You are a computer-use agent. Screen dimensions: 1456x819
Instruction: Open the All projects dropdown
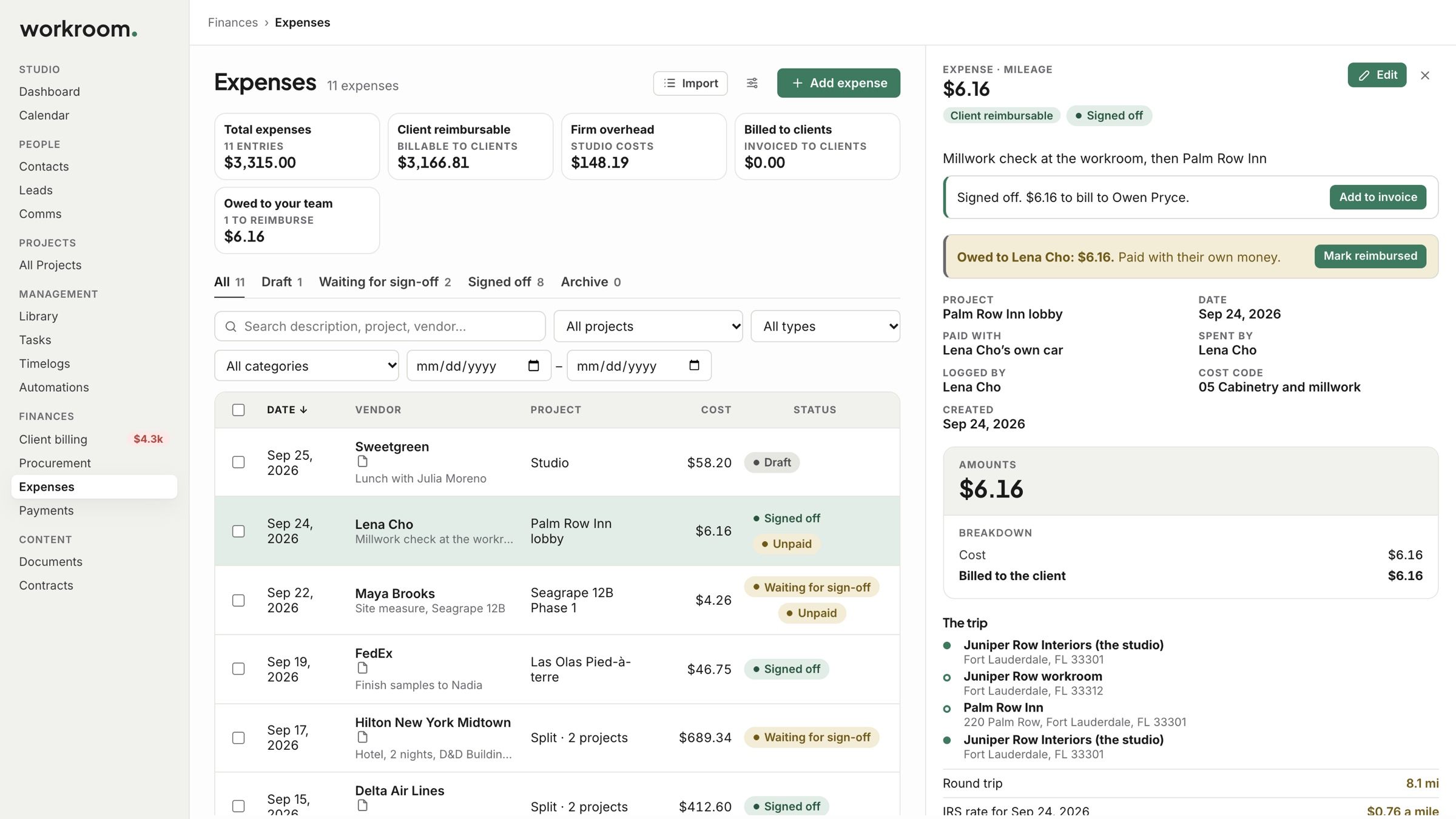pyautogui.click(x=648, y=326)
